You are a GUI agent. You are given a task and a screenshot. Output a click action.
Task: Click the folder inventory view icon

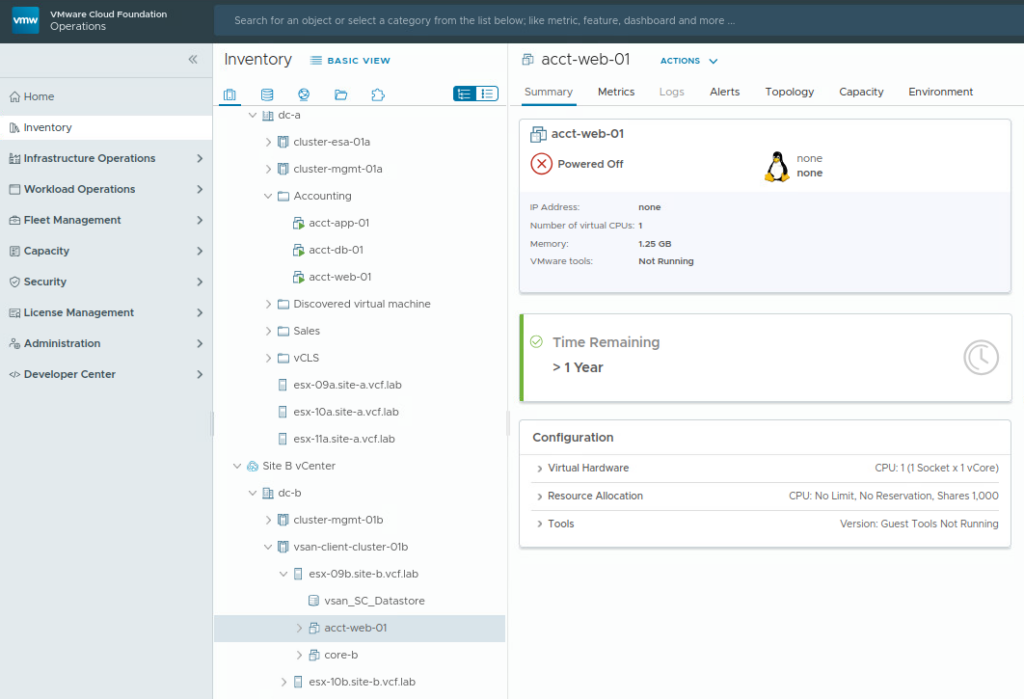tap(341, 95)
